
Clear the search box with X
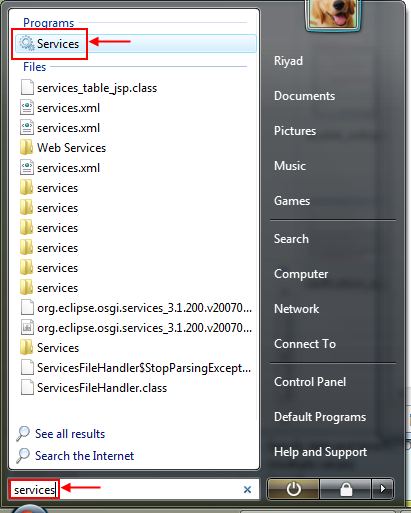coord(247,489)
